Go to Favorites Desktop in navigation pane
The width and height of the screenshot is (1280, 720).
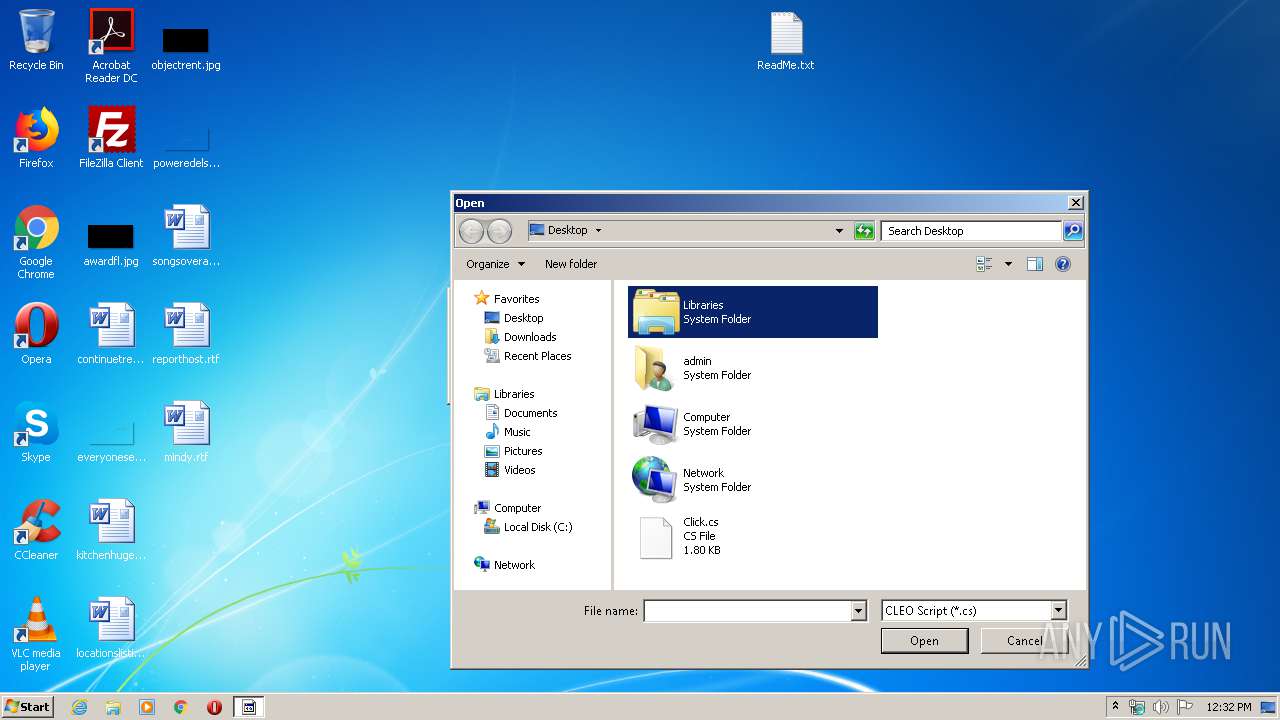pos(514,318)
